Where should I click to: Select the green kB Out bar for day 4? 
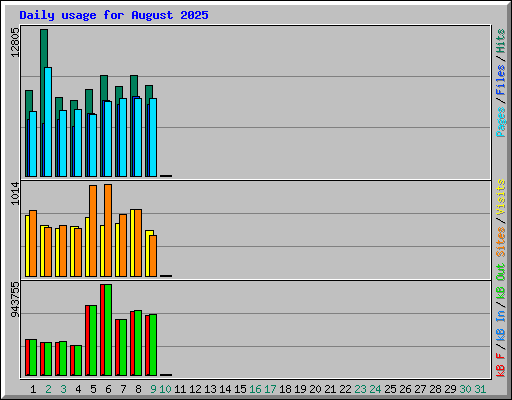pyautogui.click(x=78, y=360)
